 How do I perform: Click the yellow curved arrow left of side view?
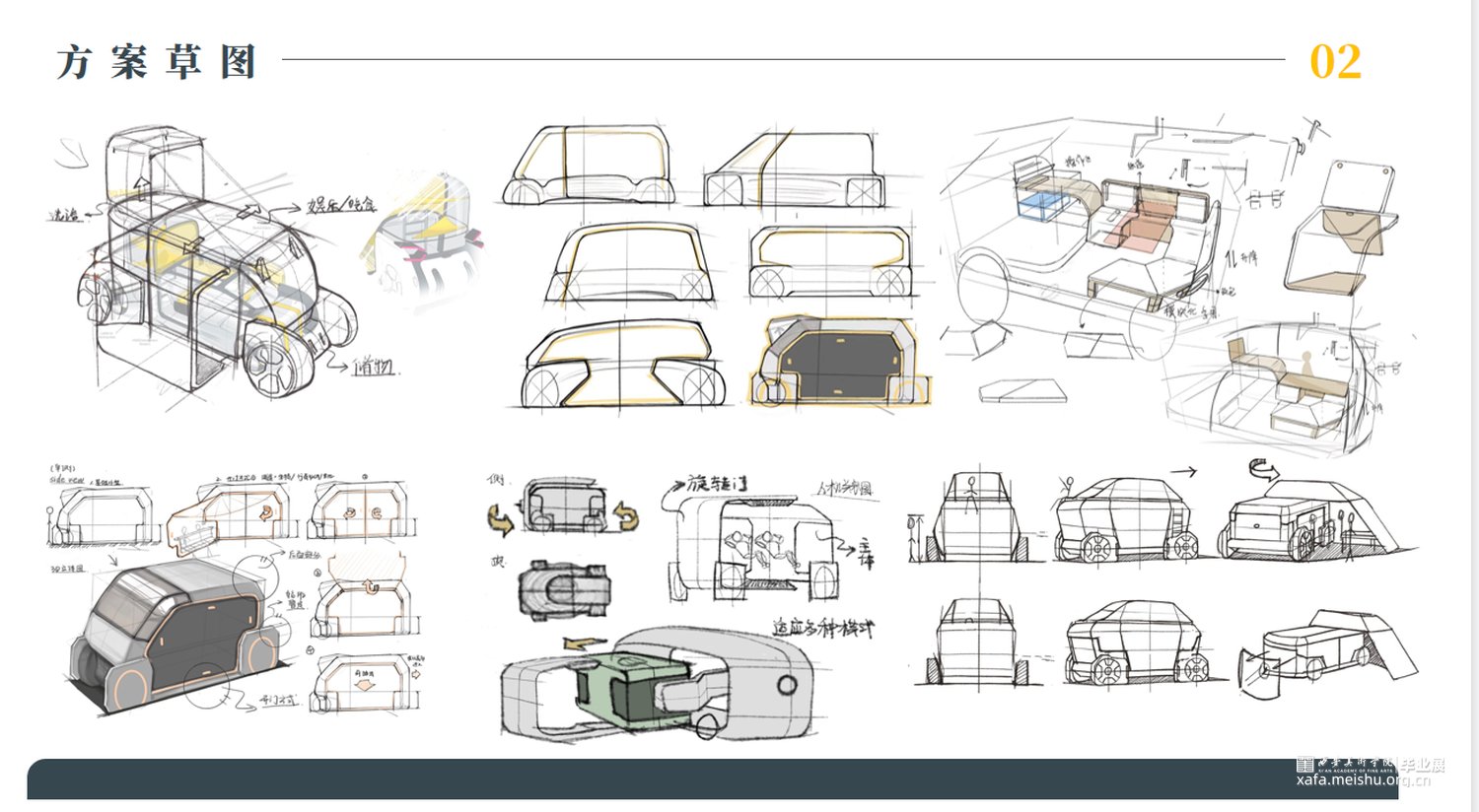click(x=501, y=519)
